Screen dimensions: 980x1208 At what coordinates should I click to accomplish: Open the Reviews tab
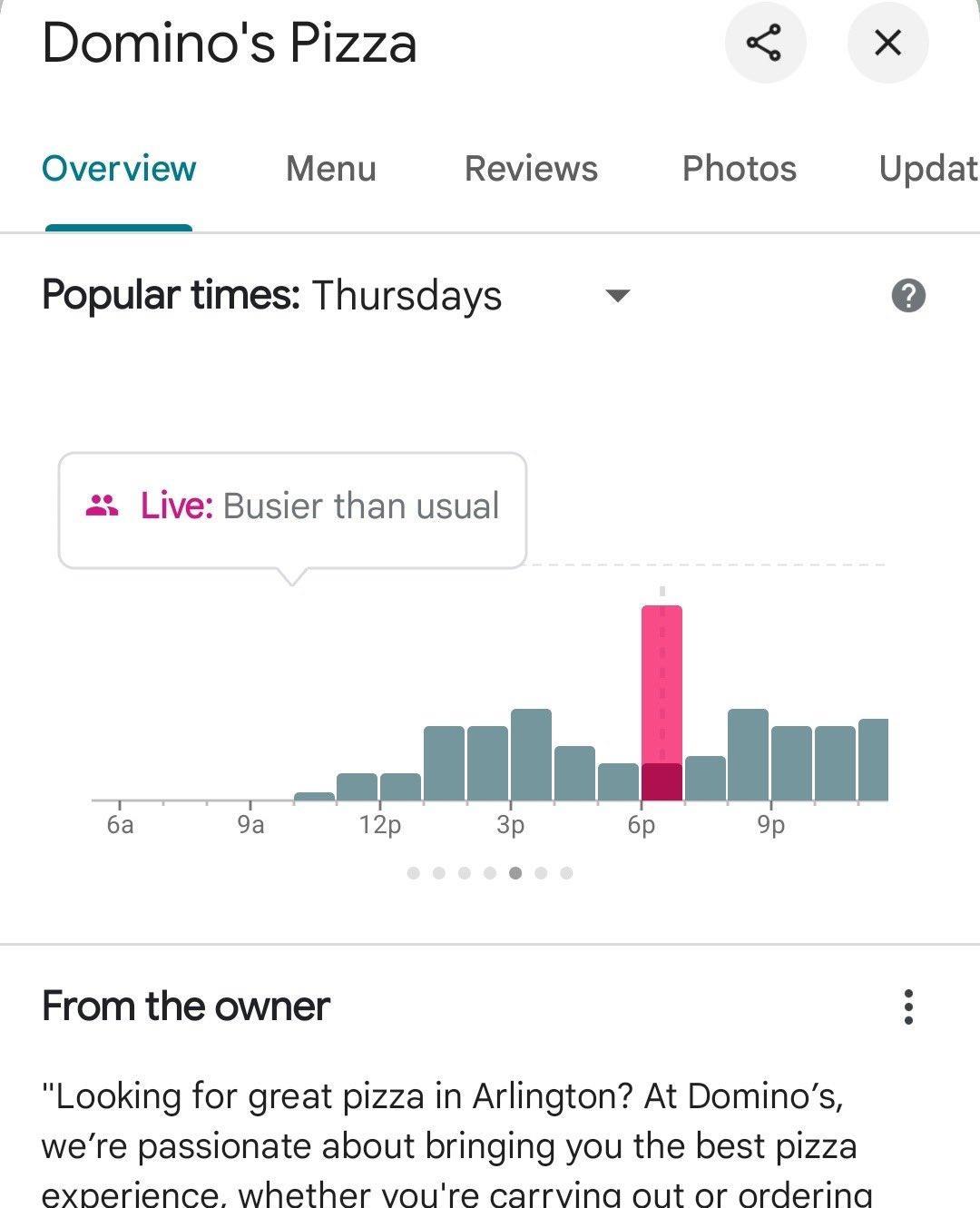(x=531, y=169)
